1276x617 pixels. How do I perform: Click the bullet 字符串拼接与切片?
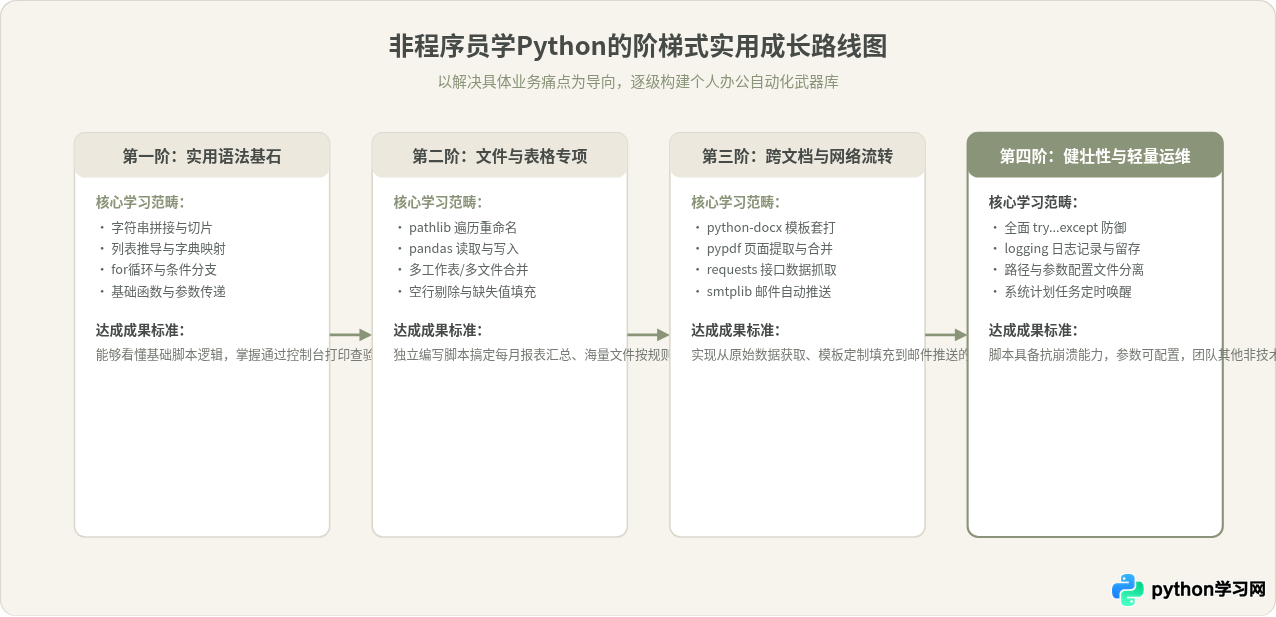click(x=161, y=228)
